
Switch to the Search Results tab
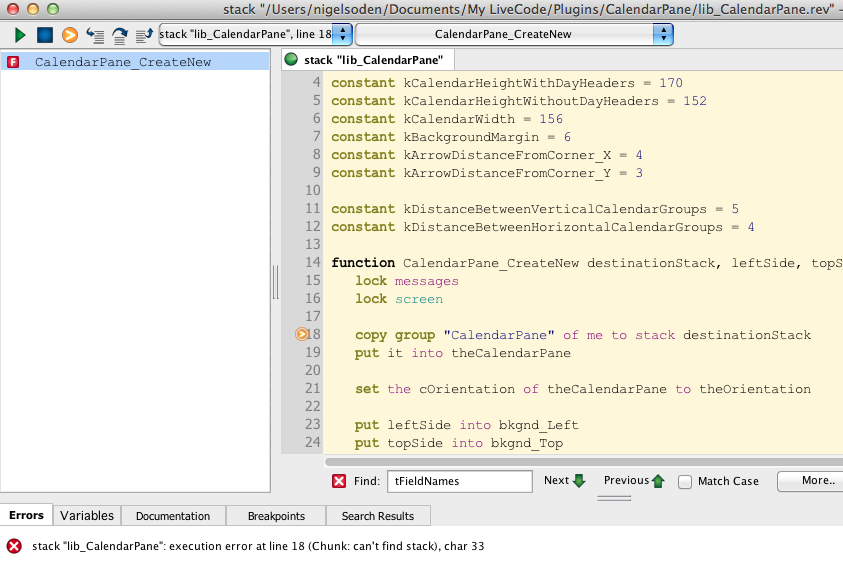click(379, 516)
